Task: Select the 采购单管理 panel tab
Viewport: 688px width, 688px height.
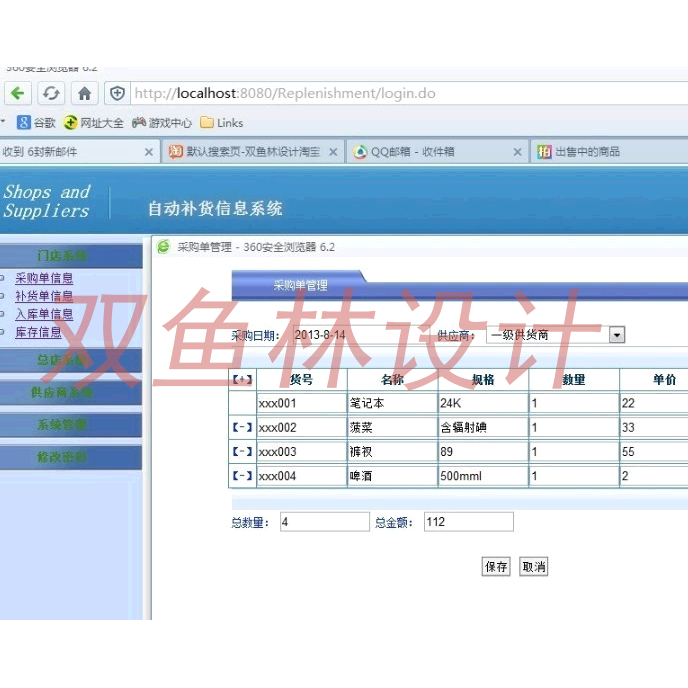Action: pyautogui.click(x=300, y=286)
